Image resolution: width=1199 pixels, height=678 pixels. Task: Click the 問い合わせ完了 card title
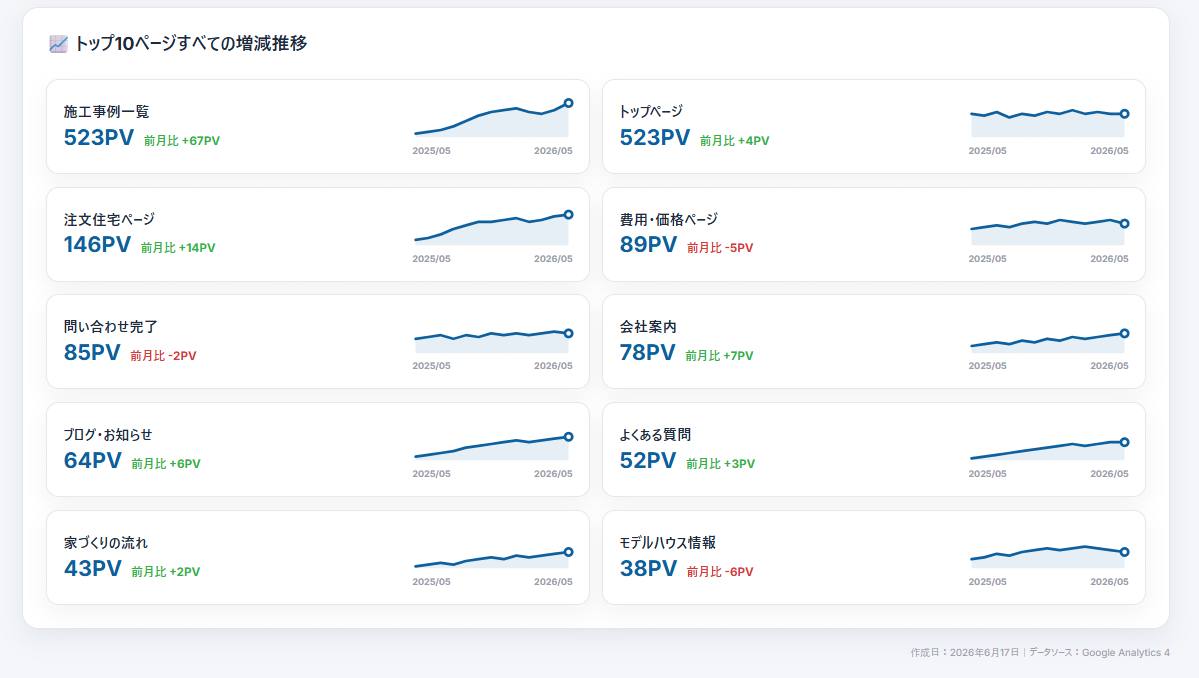[111, 327]
